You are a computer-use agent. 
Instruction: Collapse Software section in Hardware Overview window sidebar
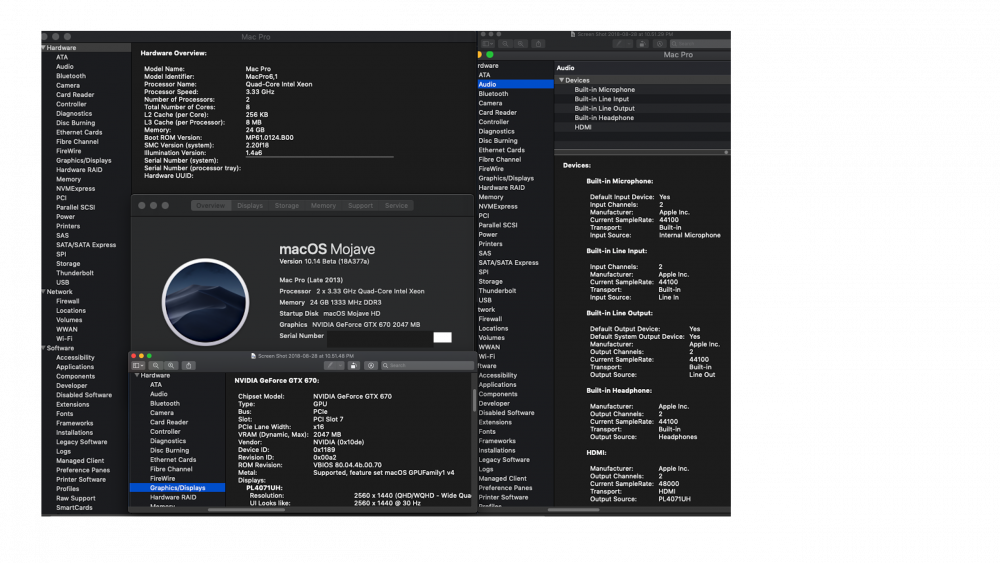click(x=43, y=348)
